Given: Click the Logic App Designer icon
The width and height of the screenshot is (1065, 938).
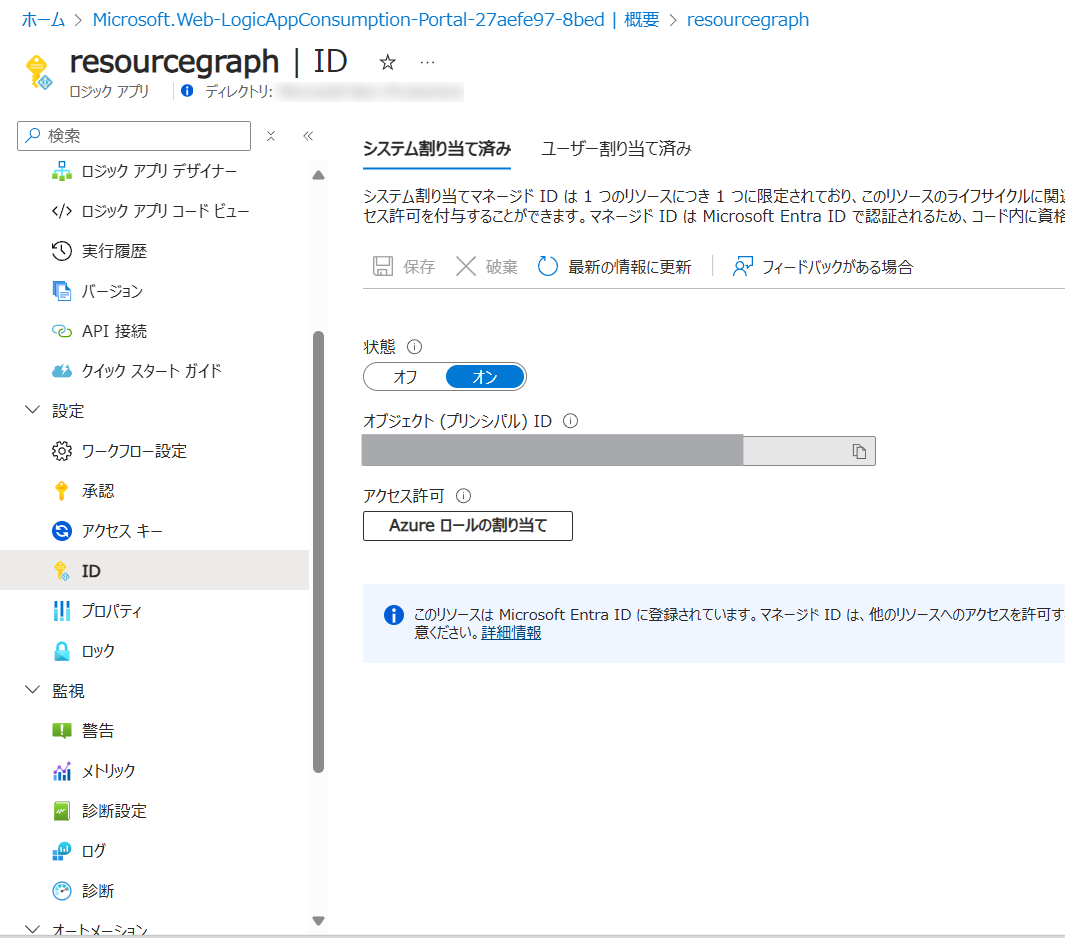Looking at the screenshot, I should tap(62, 171).
